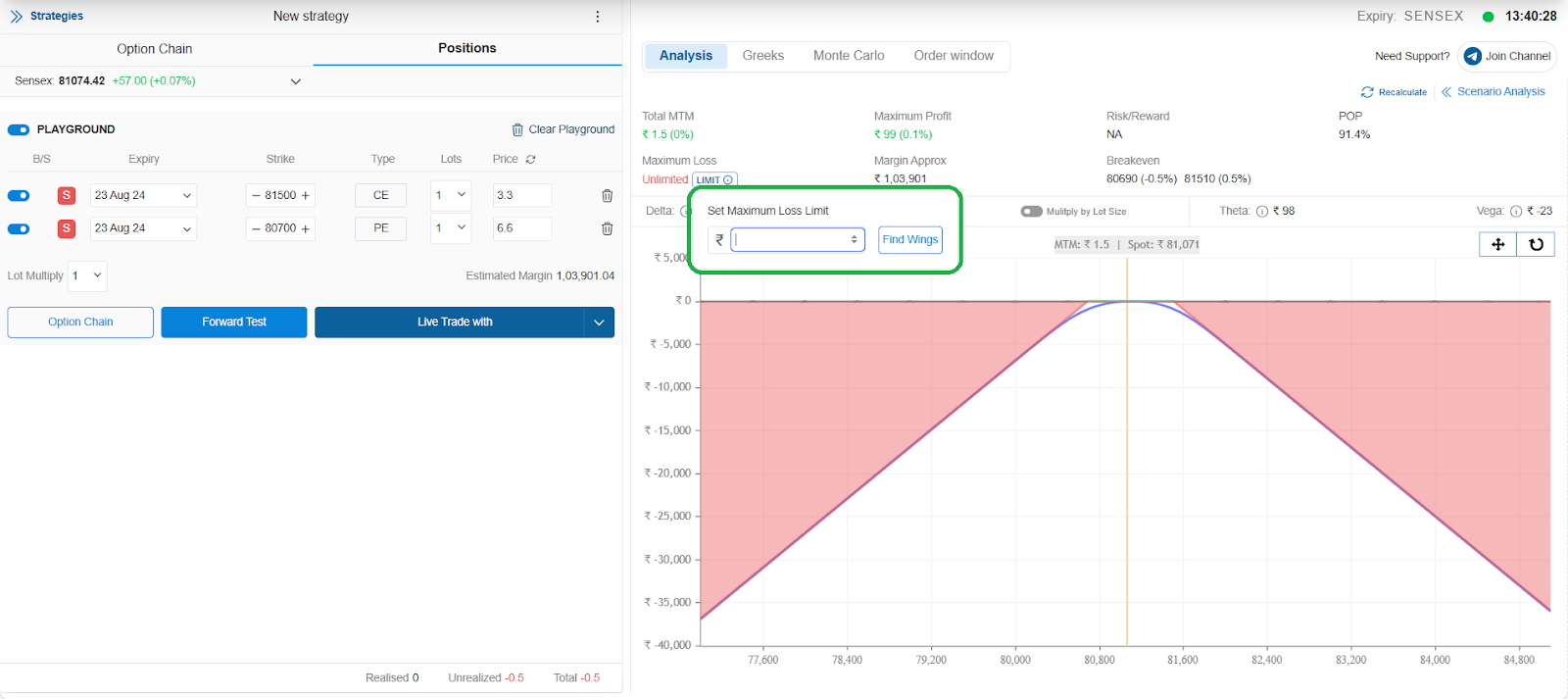Screen dimensions: 1568x699
Task: Click the red S sell badge for 80700 PE
Action: click(x=67, y=228)
